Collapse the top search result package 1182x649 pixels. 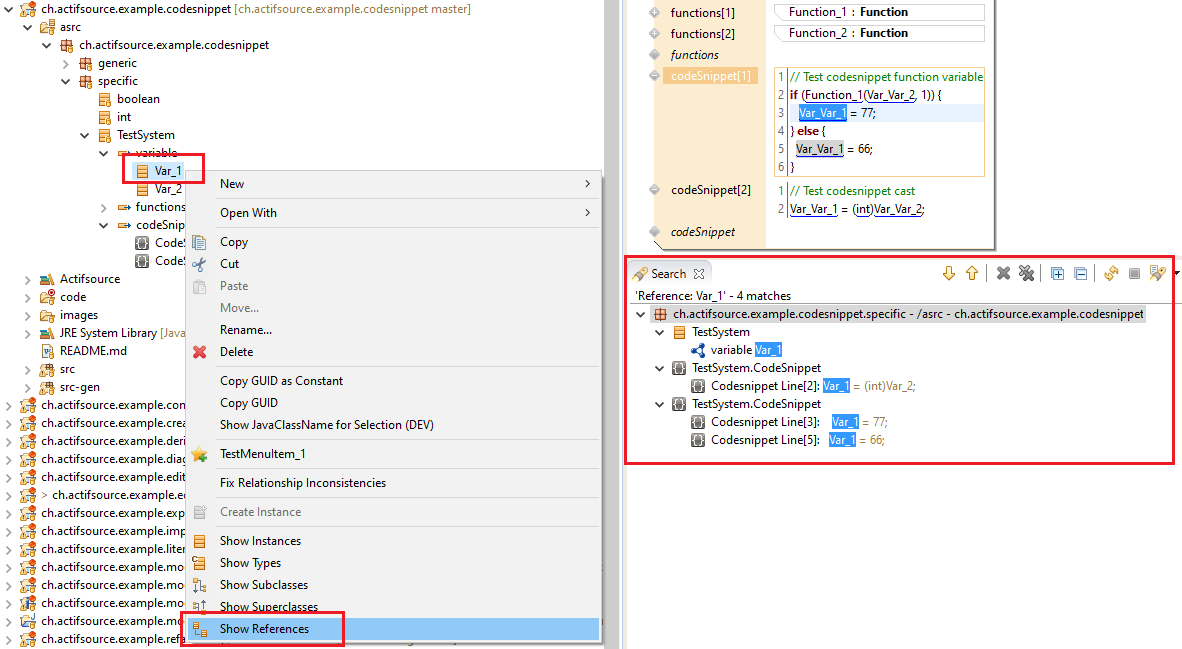tap(641, 314)
